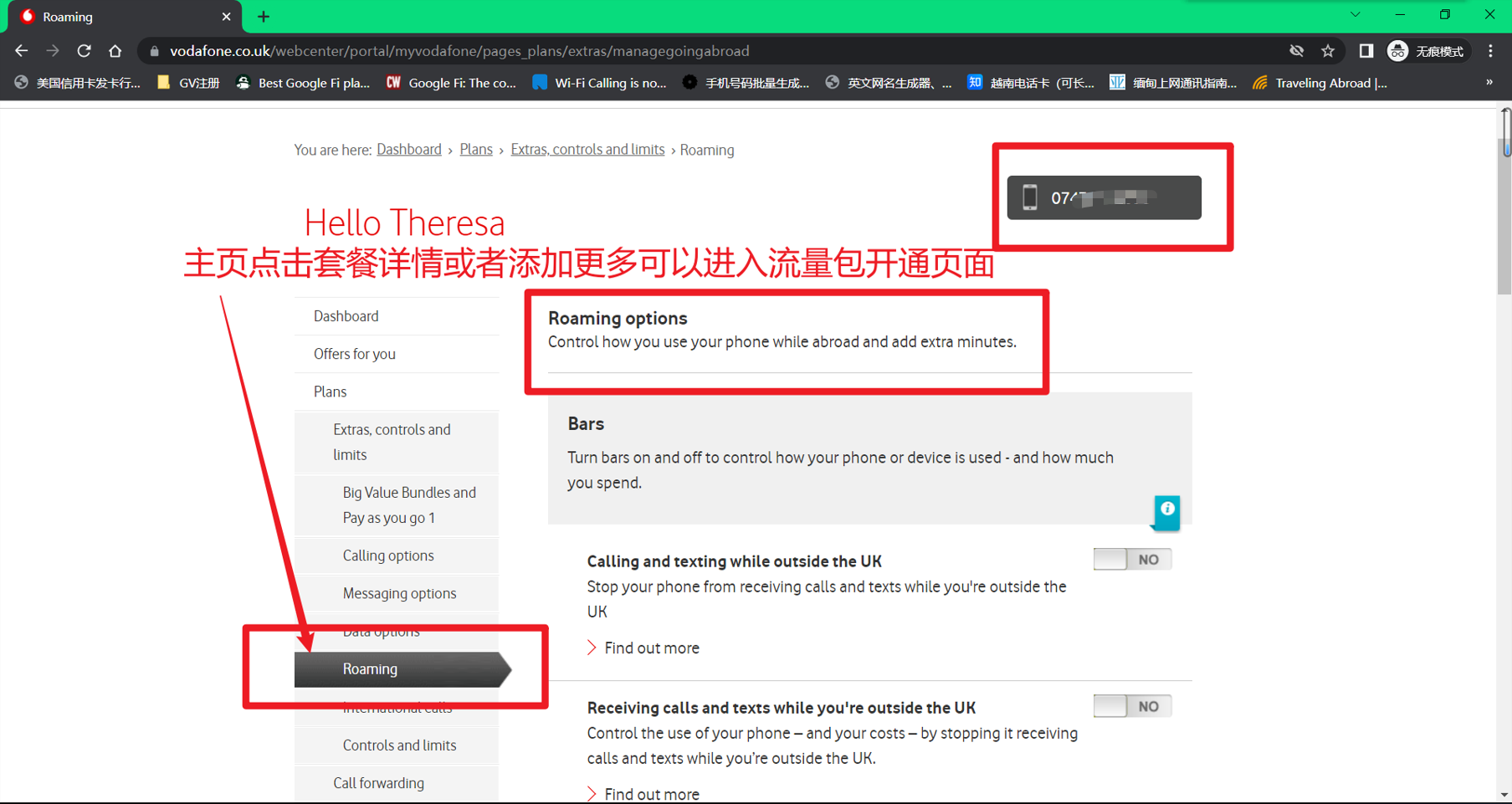The width and height of the screenshot is (1512, 804).
Task: Open the phone number selector box
Action: click(1103, 198)
